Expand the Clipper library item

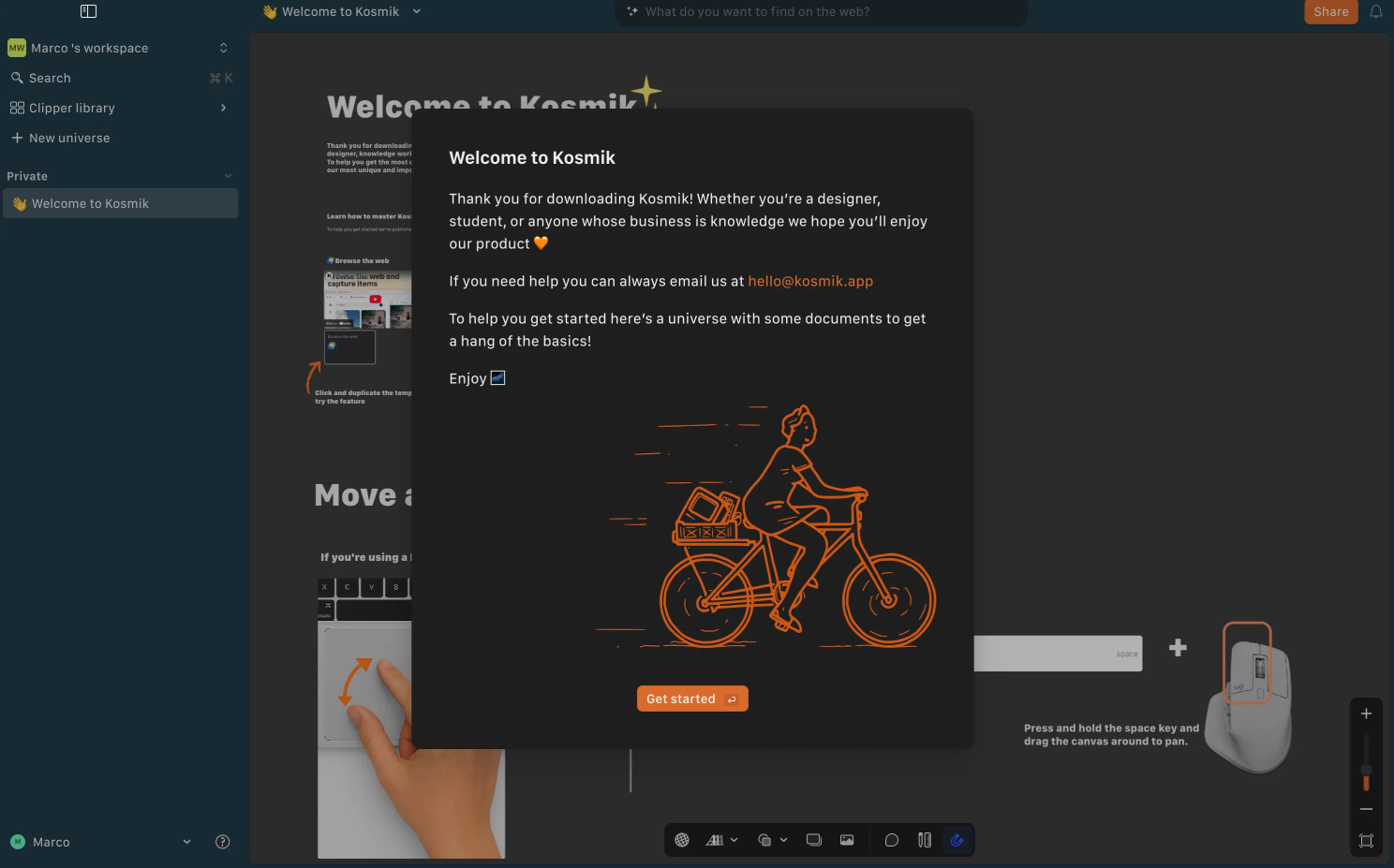[x=223, y=108]
